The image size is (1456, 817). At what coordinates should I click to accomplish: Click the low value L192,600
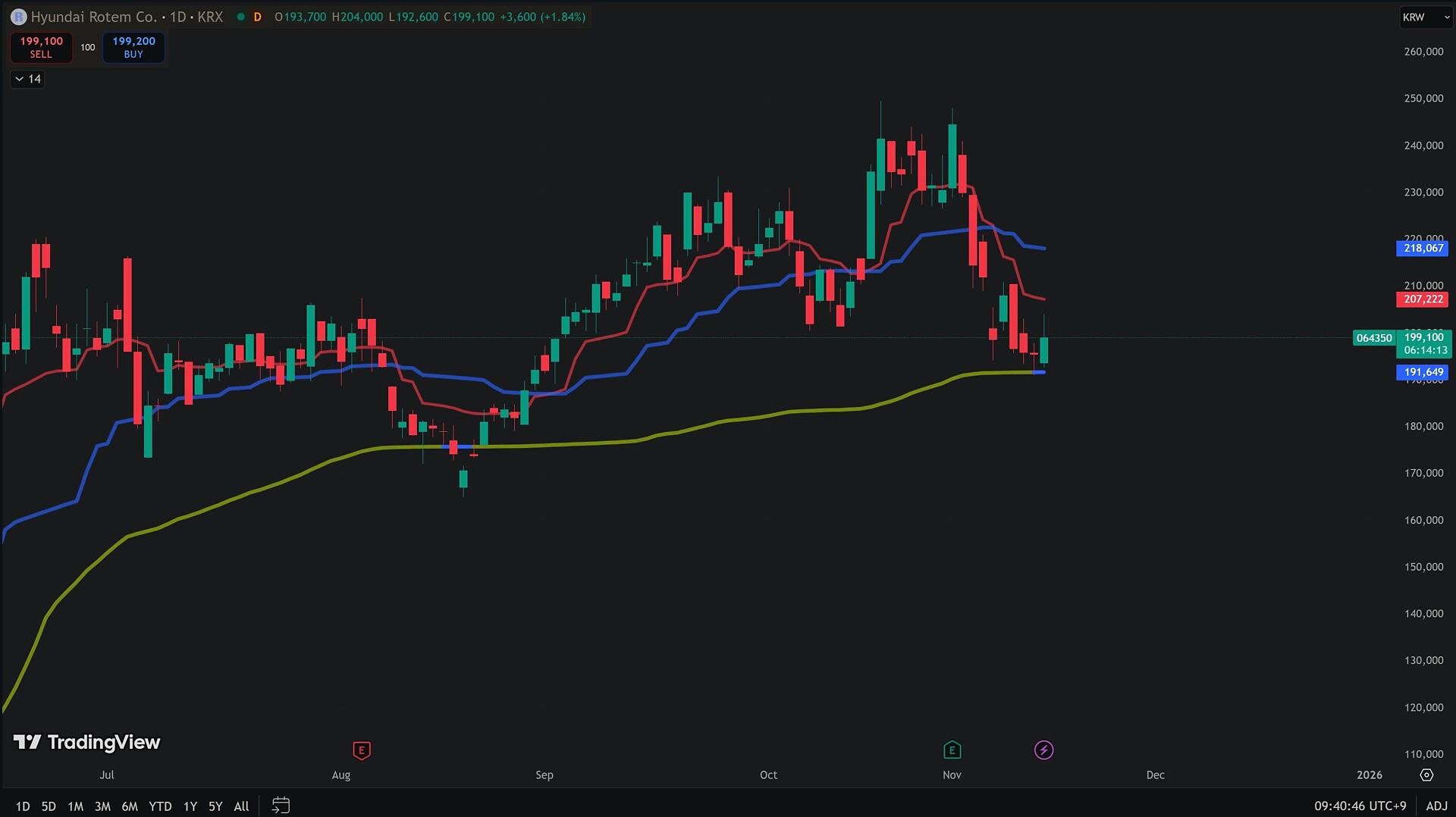point(414,17)
